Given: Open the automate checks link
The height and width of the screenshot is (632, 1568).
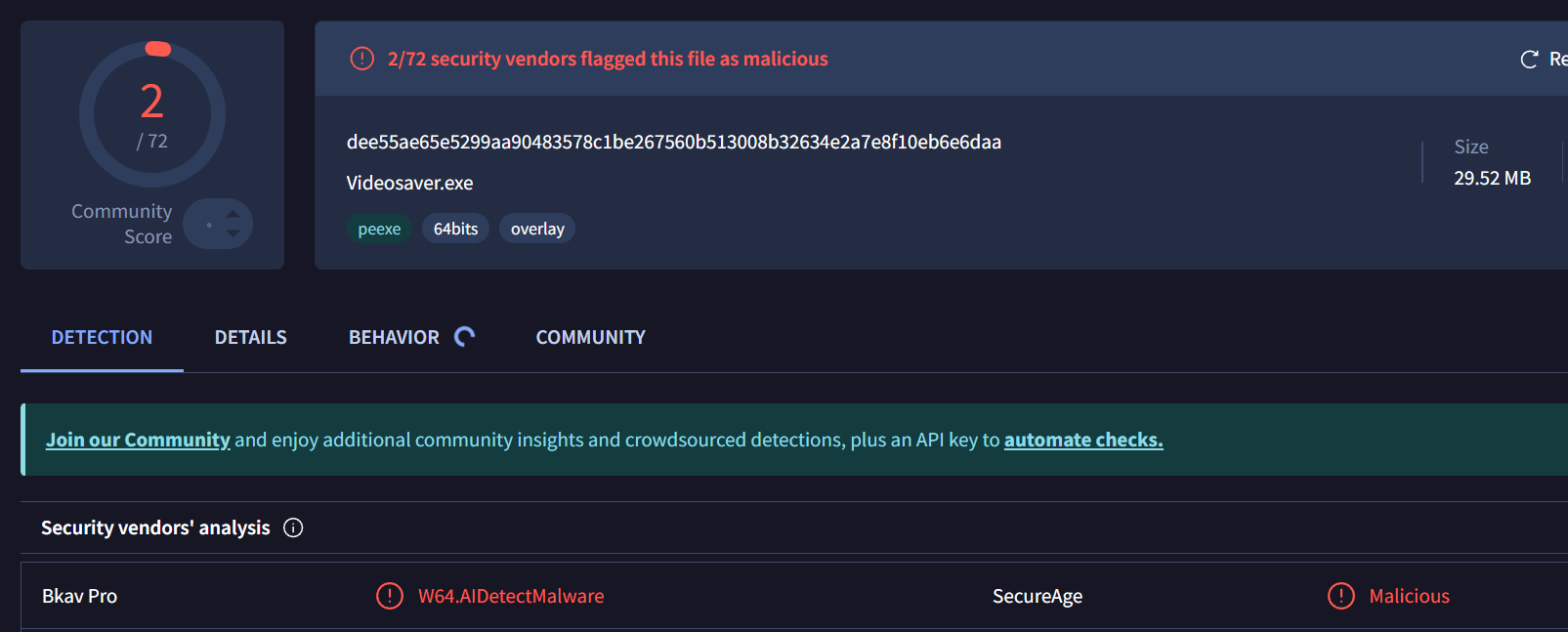Looking at the screenshot, I should pyautogui.click(x=1082, y=440).
